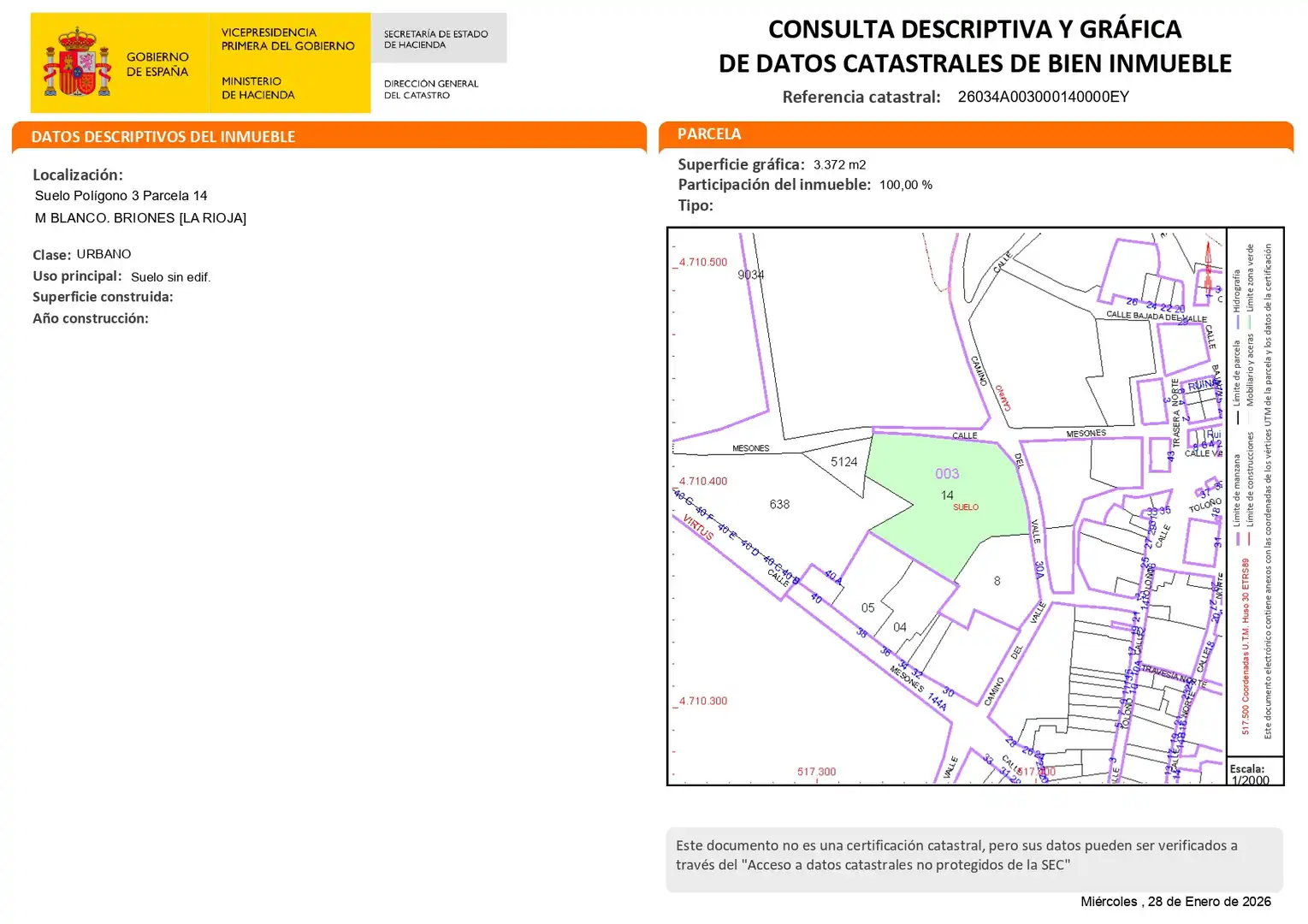
Task: Select the value "Suelo sin edif."
Action: point(170,277)
